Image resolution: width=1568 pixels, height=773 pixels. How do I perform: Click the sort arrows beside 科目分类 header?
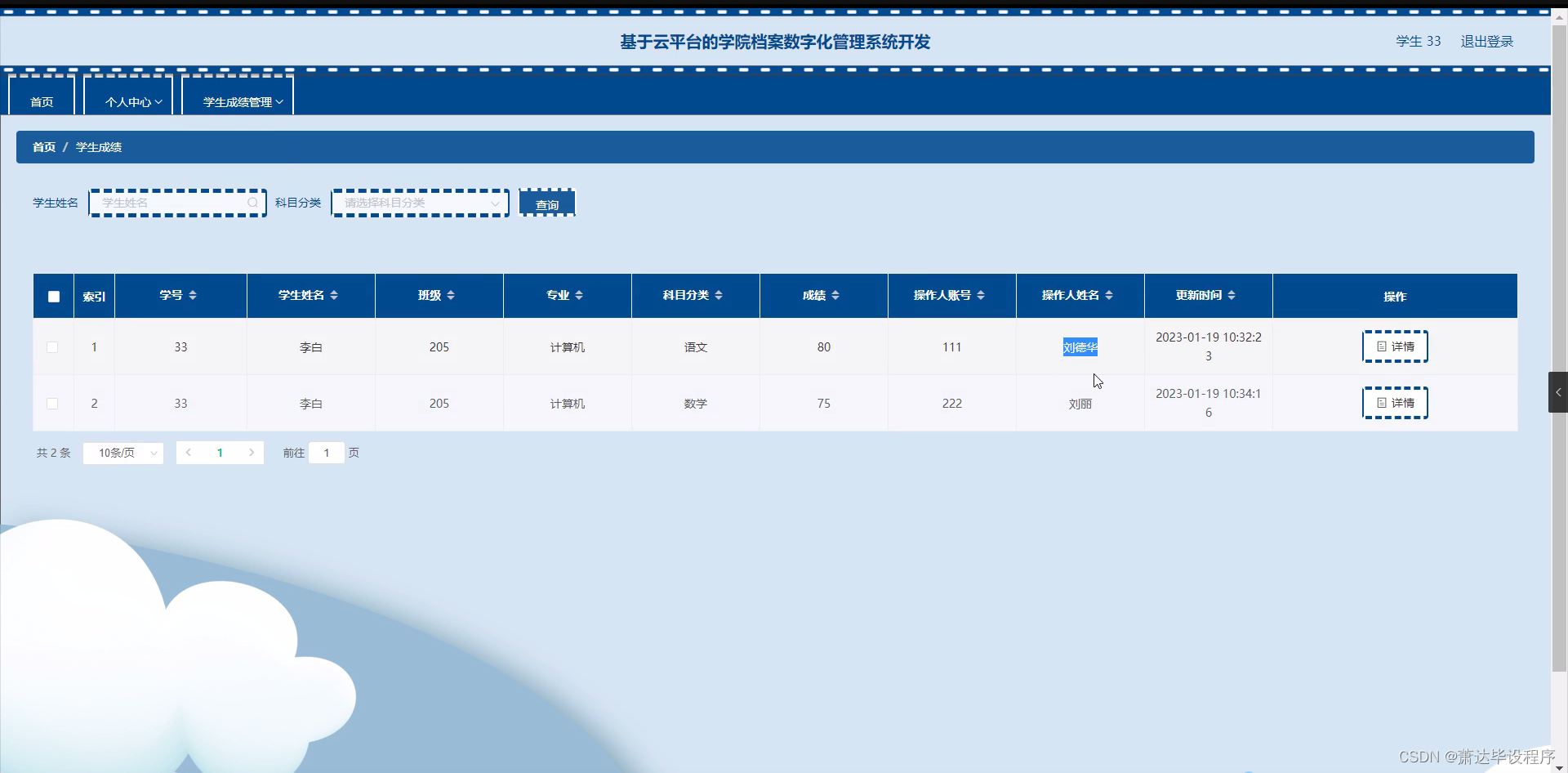719,295
